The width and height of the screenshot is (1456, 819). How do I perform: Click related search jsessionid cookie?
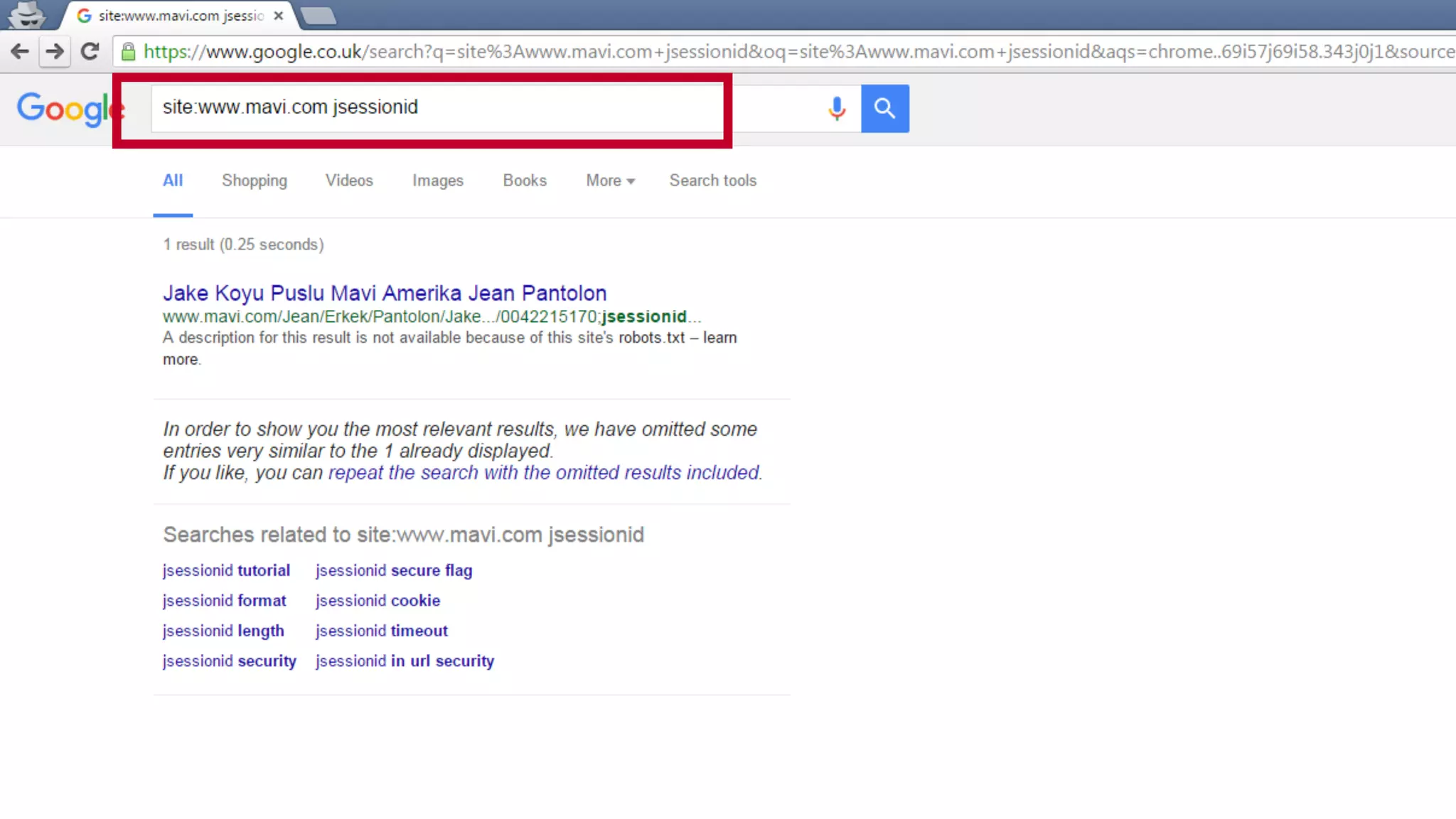[378, 601]
